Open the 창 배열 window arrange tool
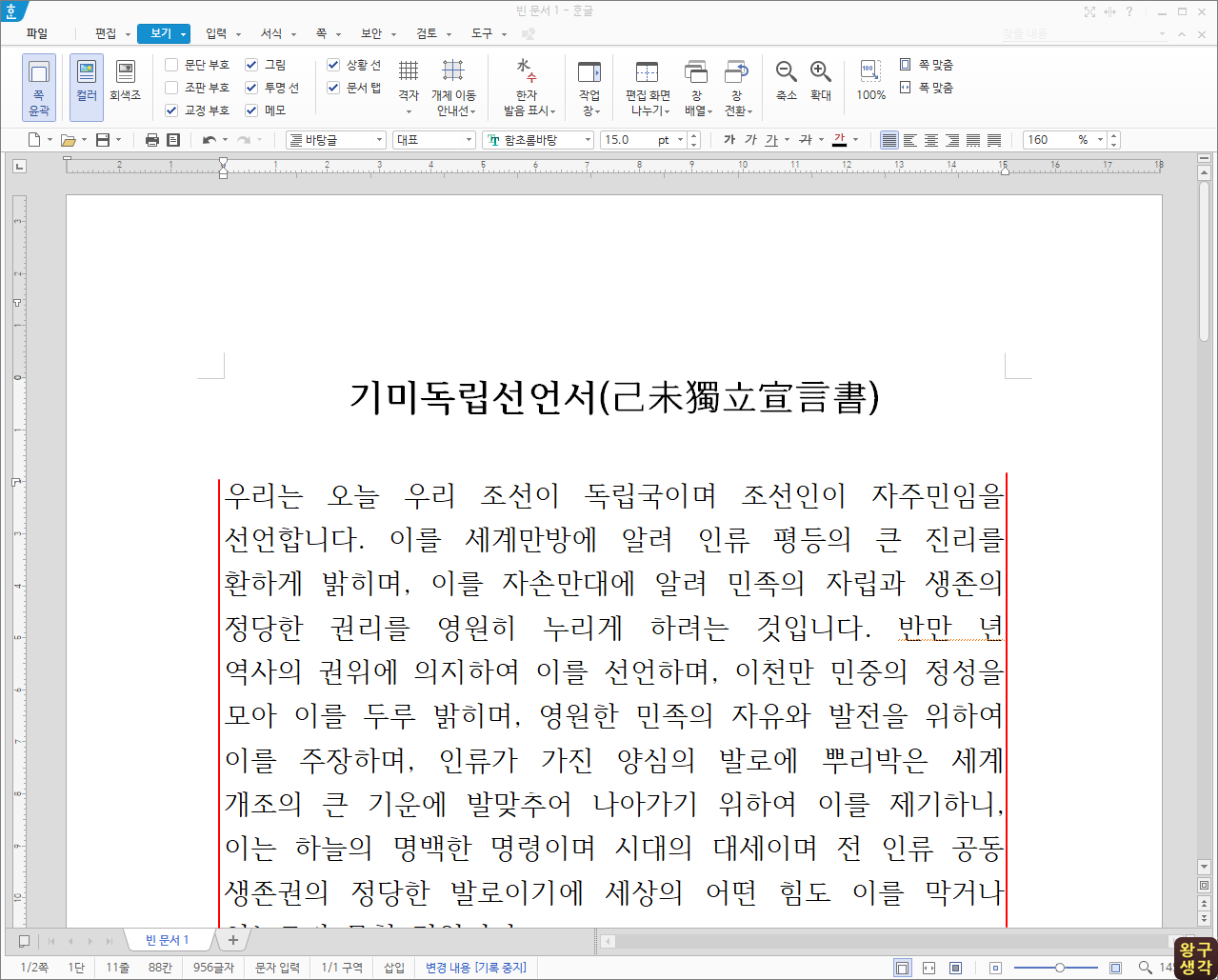Viewport: 1218px width, 980px height. coord(696,88)
